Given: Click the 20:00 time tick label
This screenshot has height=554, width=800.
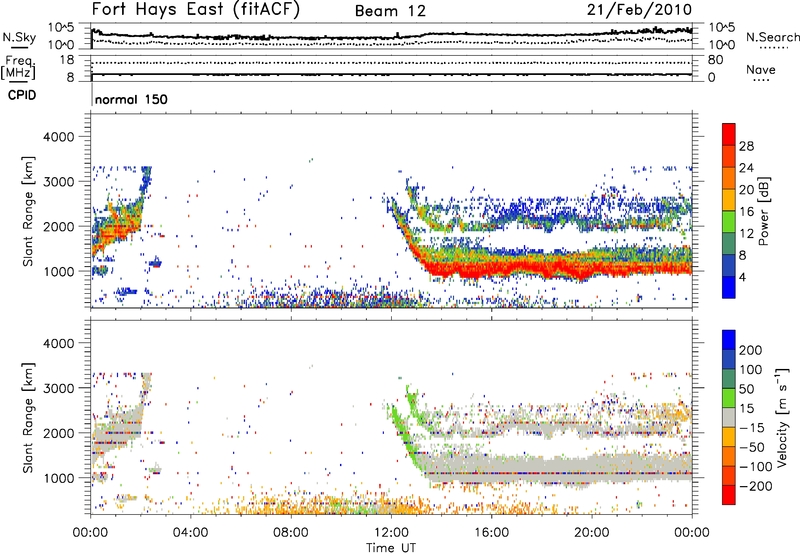Looking at the screenshot, I should pos(591,533).
